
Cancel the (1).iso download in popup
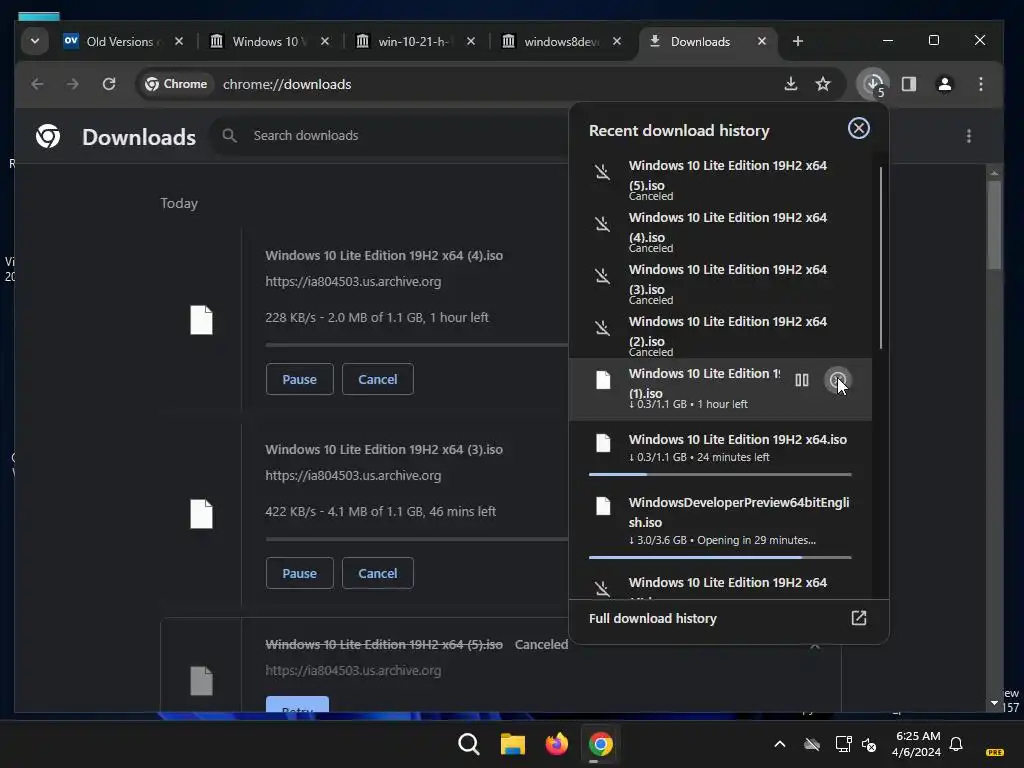(x=837, y=380)
